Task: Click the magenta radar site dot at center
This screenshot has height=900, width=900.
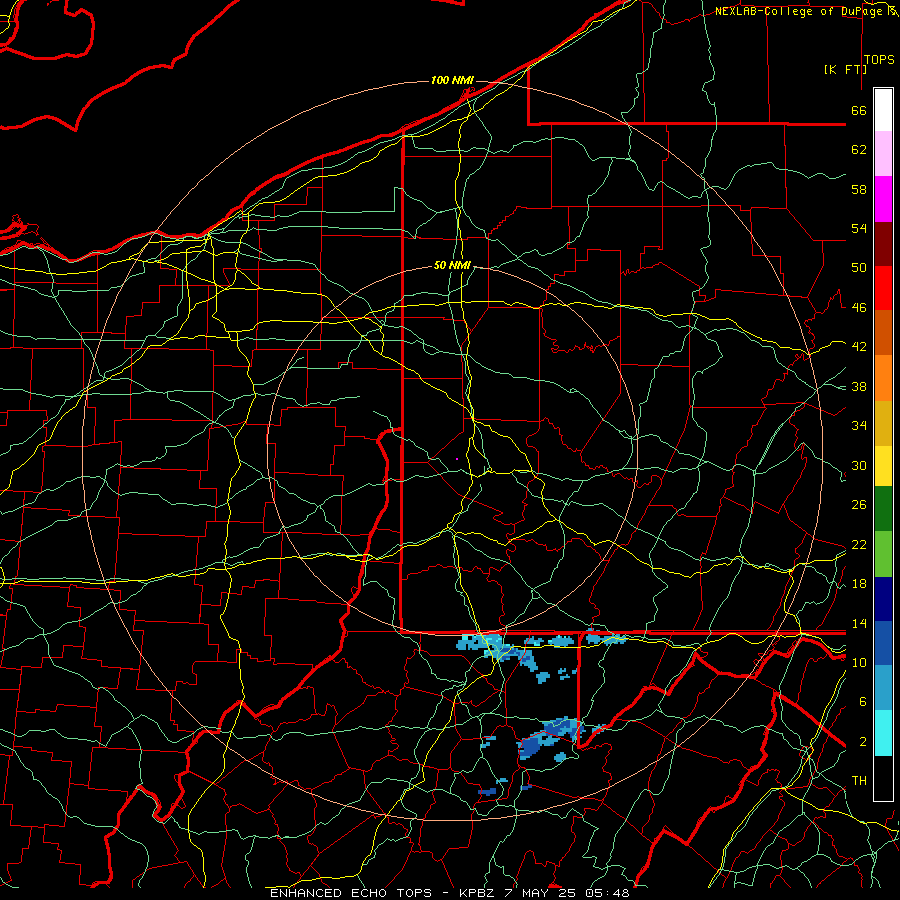Action: pos(457,459)
